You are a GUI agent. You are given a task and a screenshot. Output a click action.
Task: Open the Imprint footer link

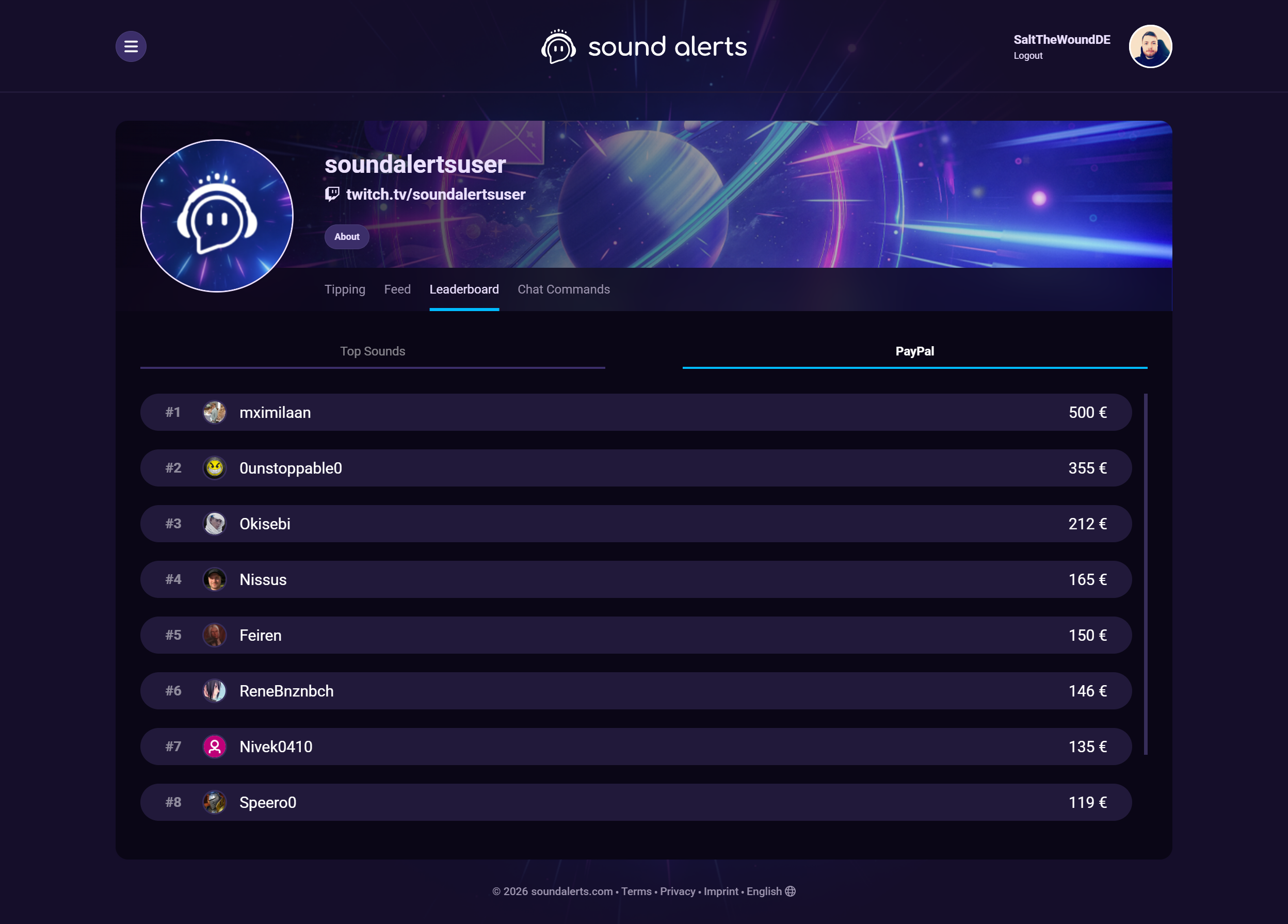click(x=721, y=891)
